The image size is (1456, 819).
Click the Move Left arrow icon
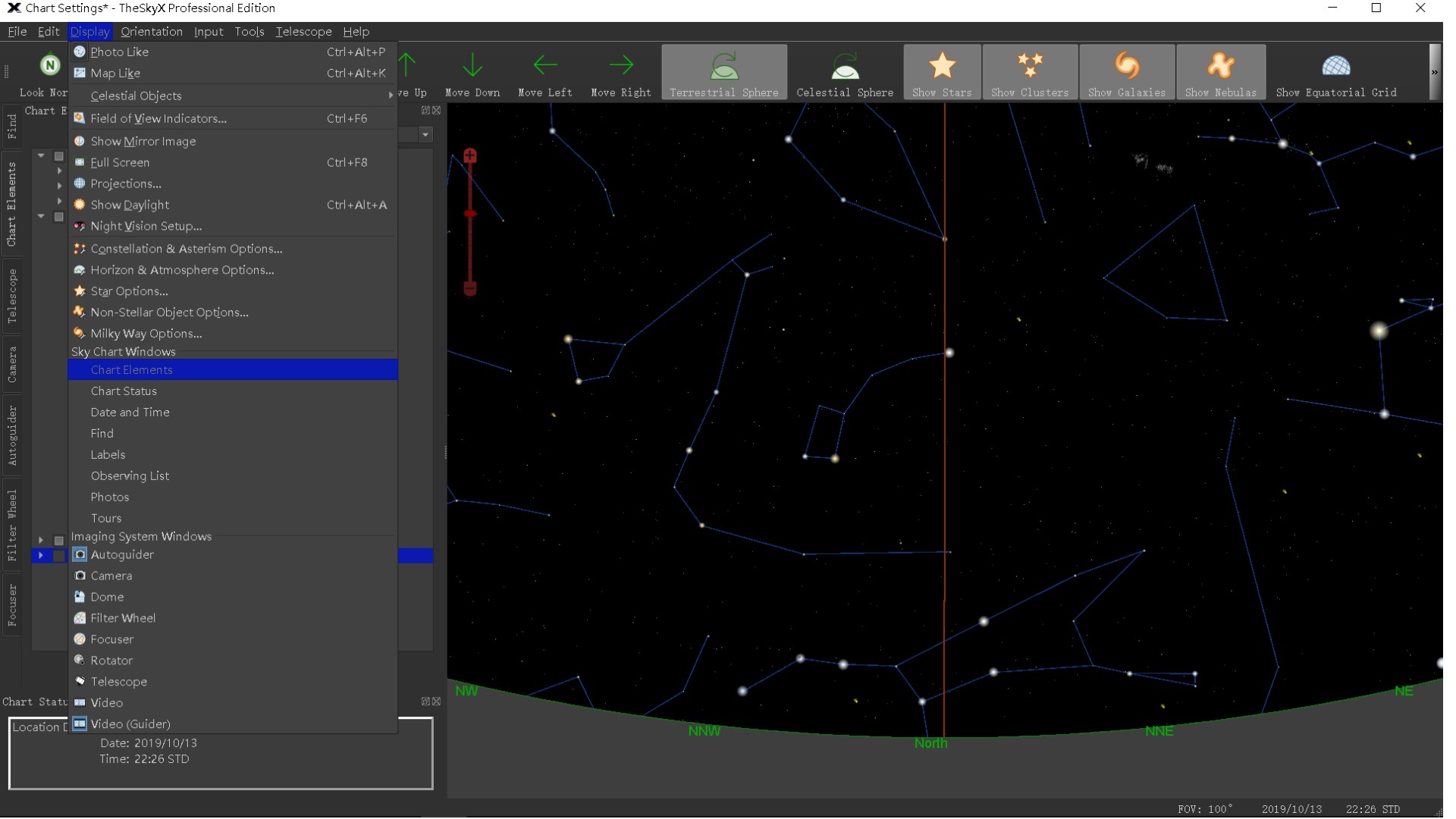point(545,65)
